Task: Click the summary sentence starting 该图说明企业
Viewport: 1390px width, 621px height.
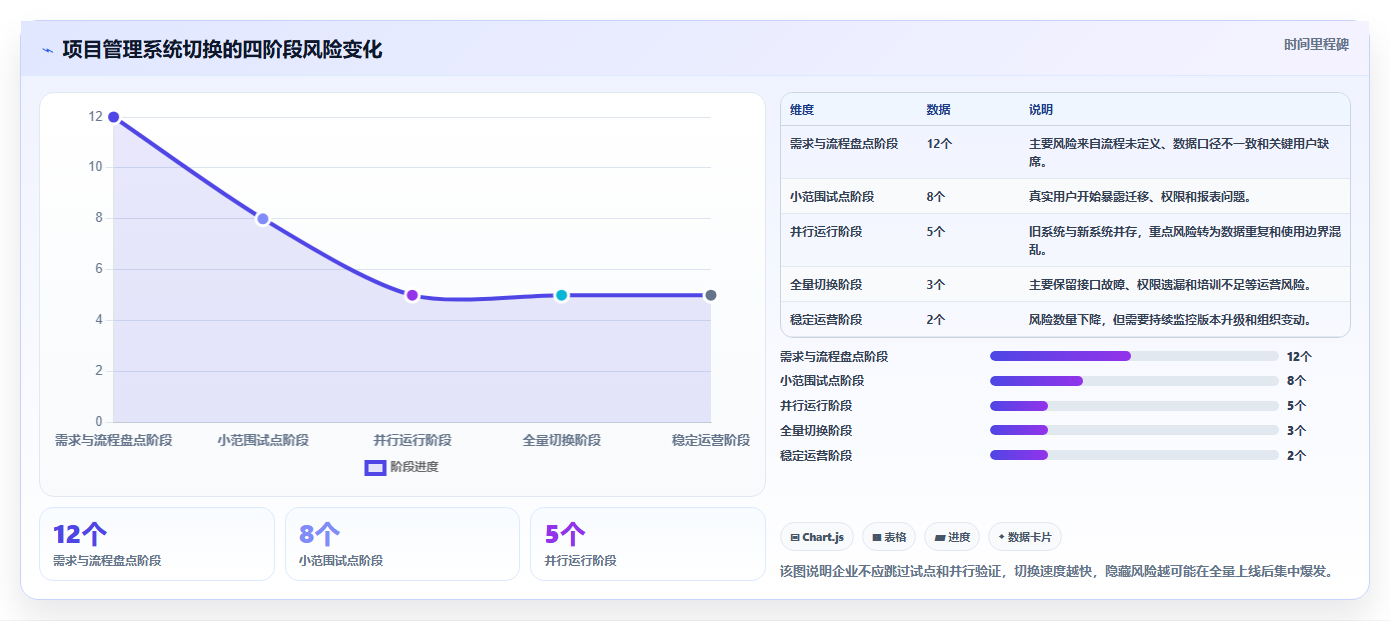Action: tap(1056, 572)
